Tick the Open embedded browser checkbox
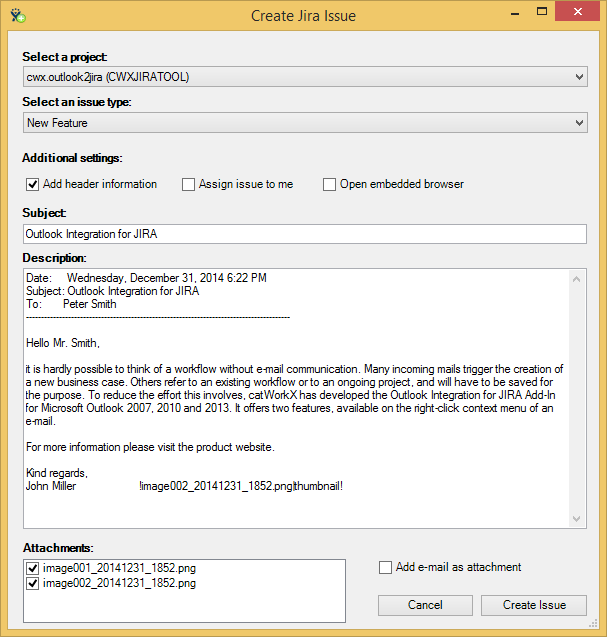 point(329,184)
